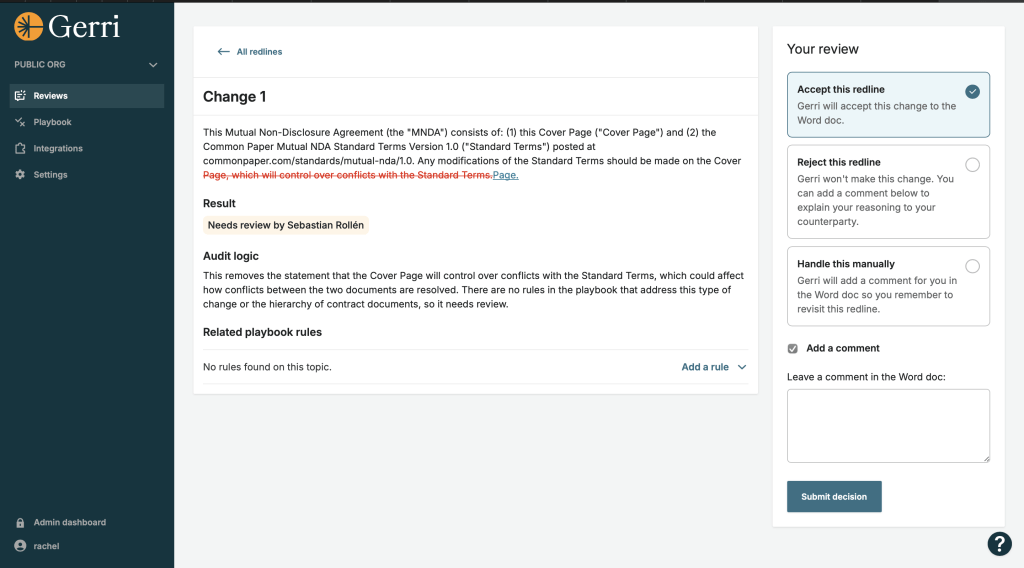Click the underlined inserted 'Page.' text
This screenshot has height=568, width=1024.
coord(505,175)
